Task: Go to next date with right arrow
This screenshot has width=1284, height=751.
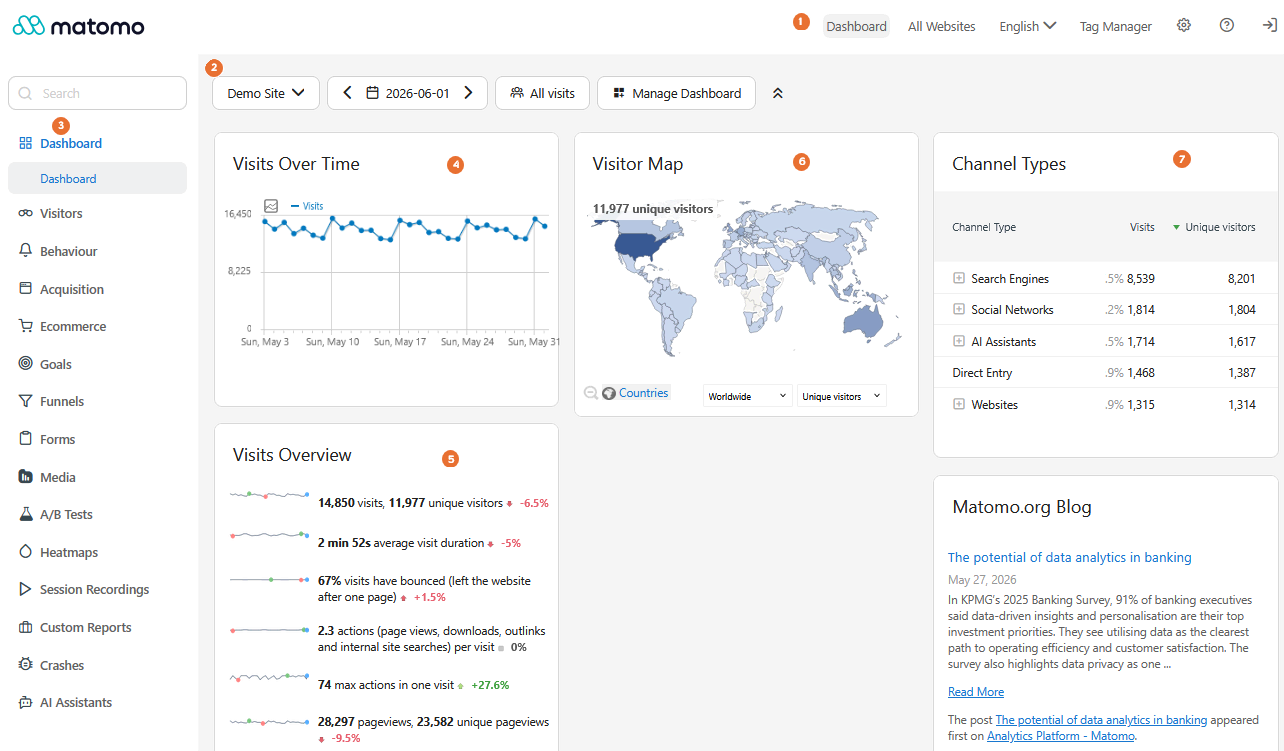Action: pos(468,93)
